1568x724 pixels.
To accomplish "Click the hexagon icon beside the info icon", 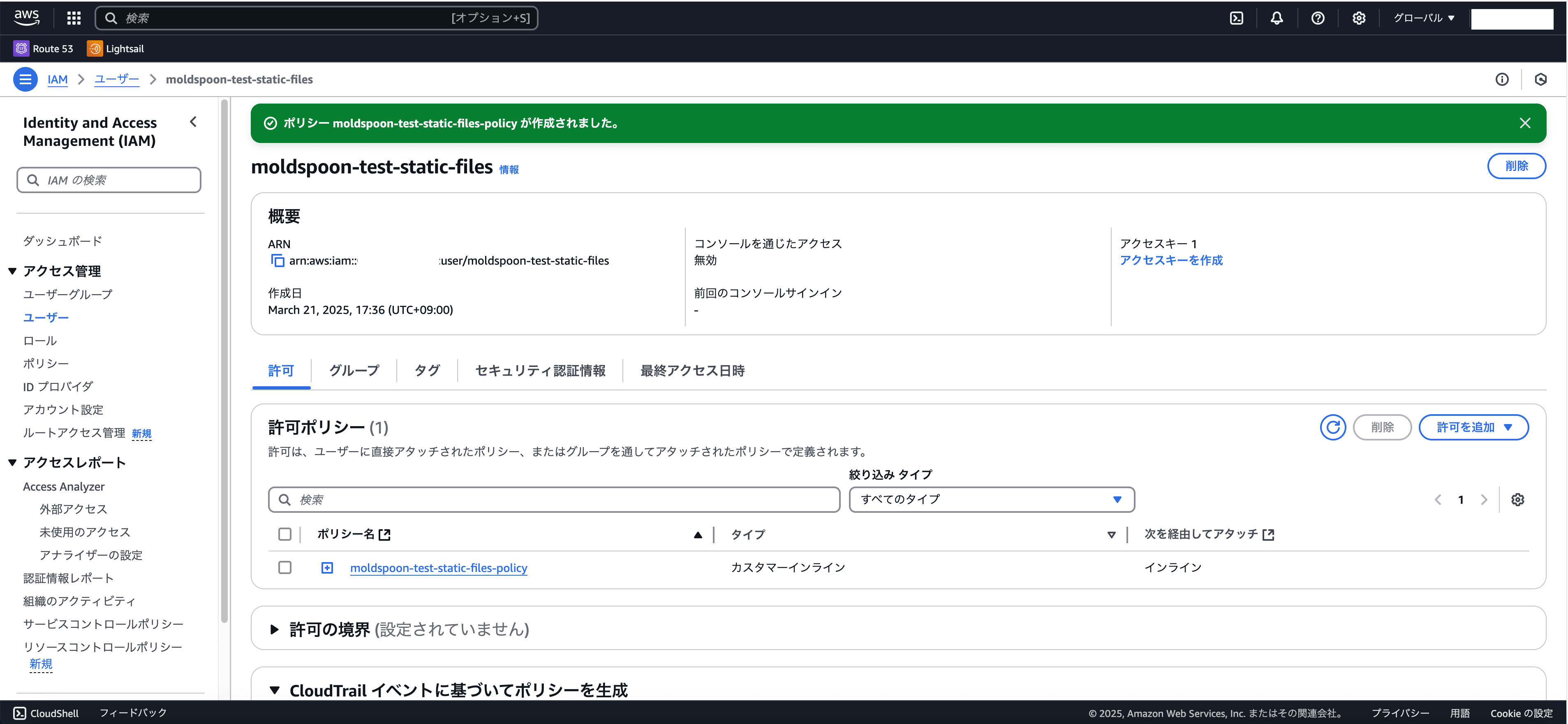I will click(x=1540, y=79).
